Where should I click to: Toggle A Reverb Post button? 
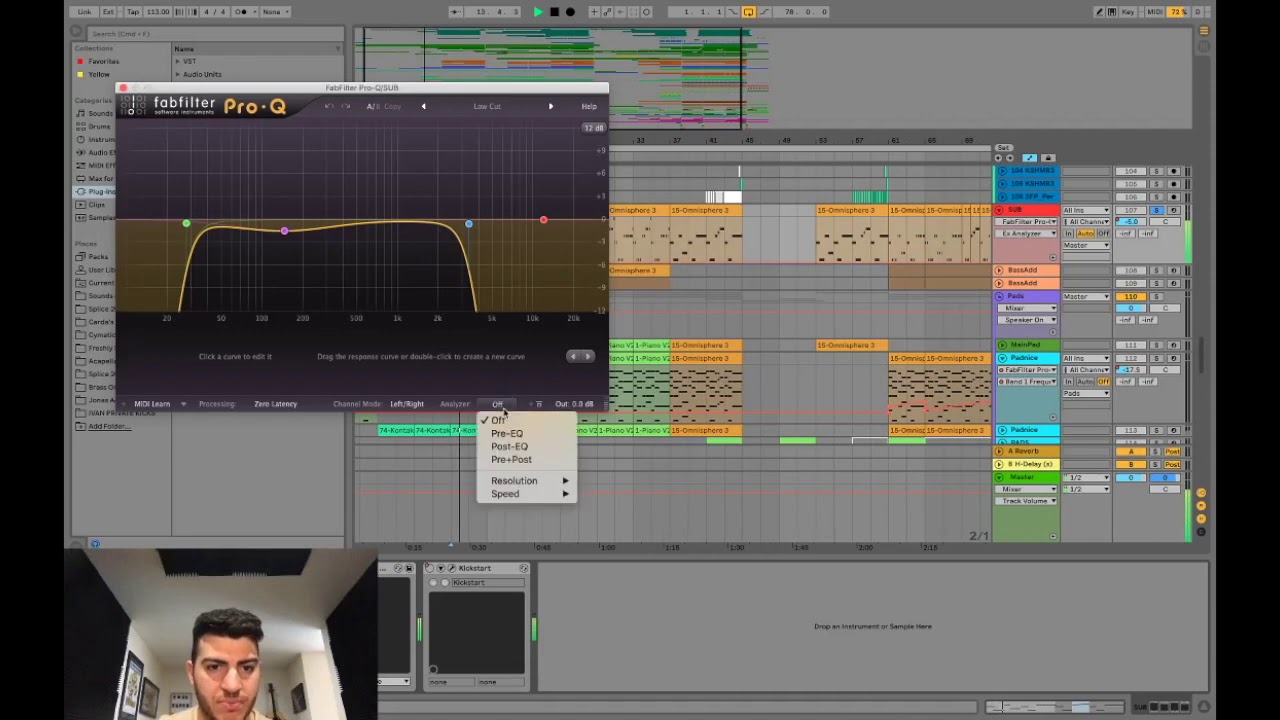click(1173, 452)
